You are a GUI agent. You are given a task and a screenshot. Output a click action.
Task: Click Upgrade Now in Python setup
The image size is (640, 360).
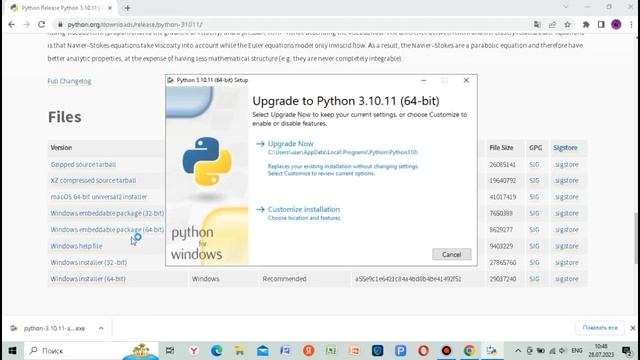[290, 144]
